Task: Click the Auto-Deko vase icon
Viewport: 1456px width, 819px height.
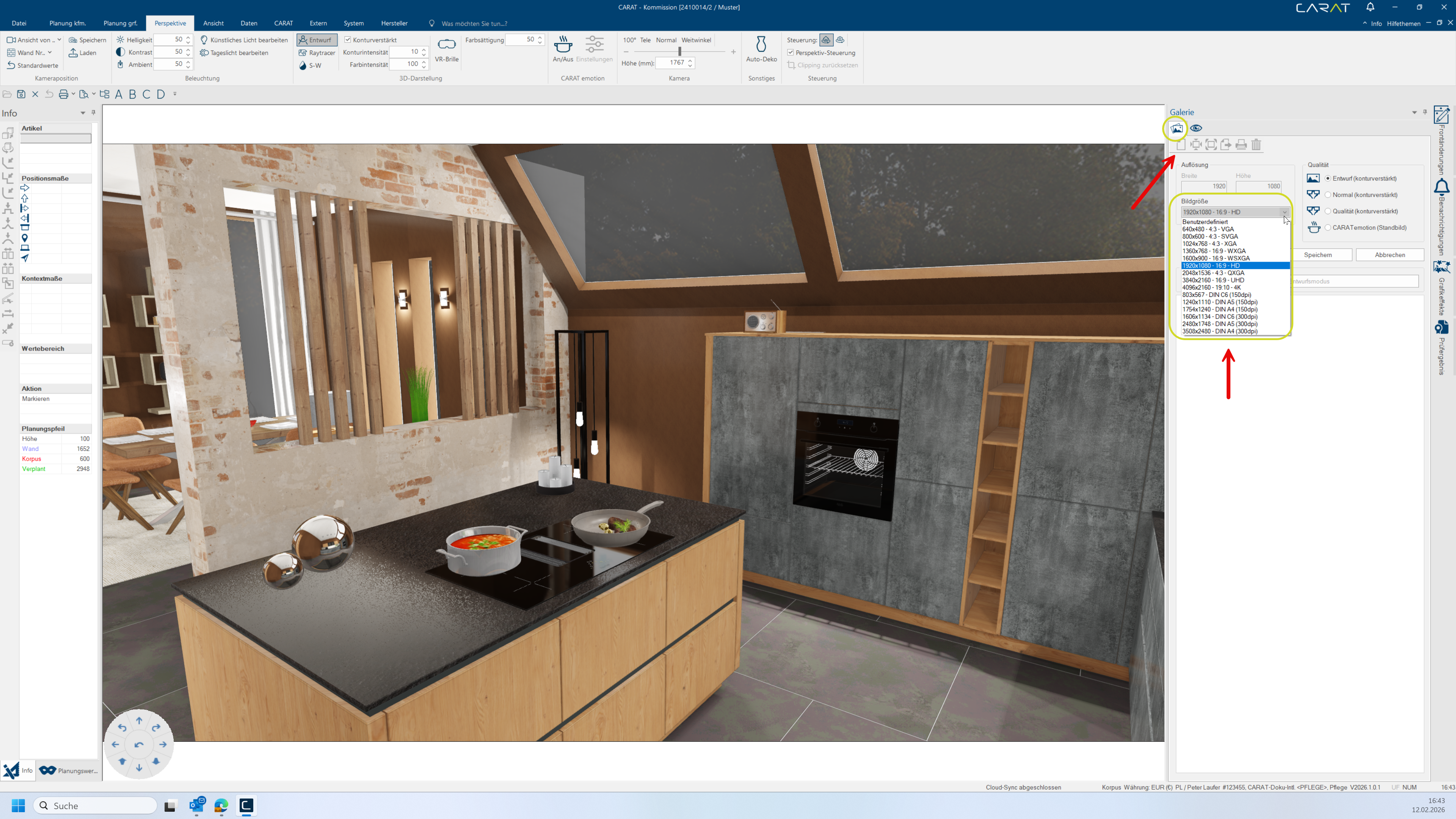Action: coord(761,45)
